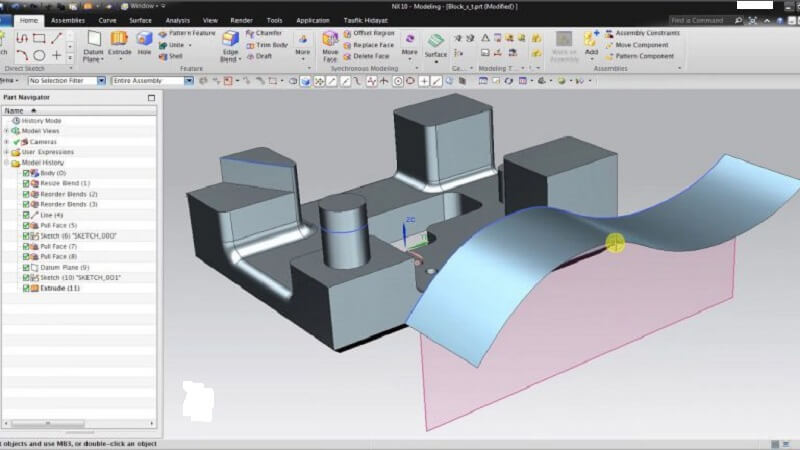The image size is (800, 450).
Task: Toggle the Body (0) checkbox
Action: pos(27,173)
